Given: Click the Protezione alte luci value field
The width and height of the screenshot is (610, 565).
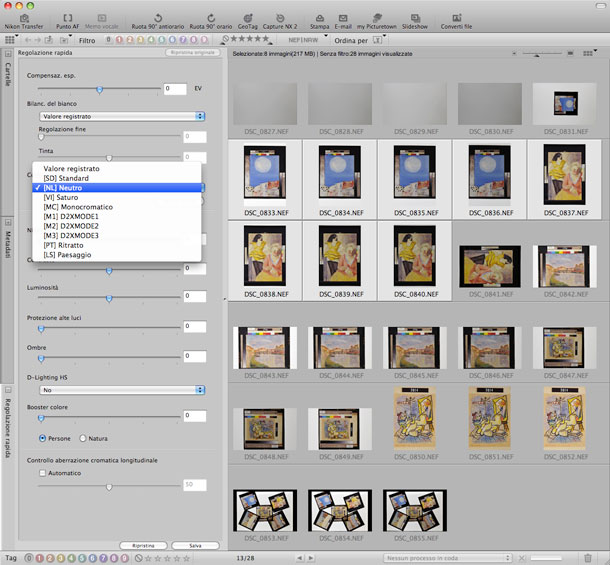Looking at the screenshot, I should pos(195,326).
